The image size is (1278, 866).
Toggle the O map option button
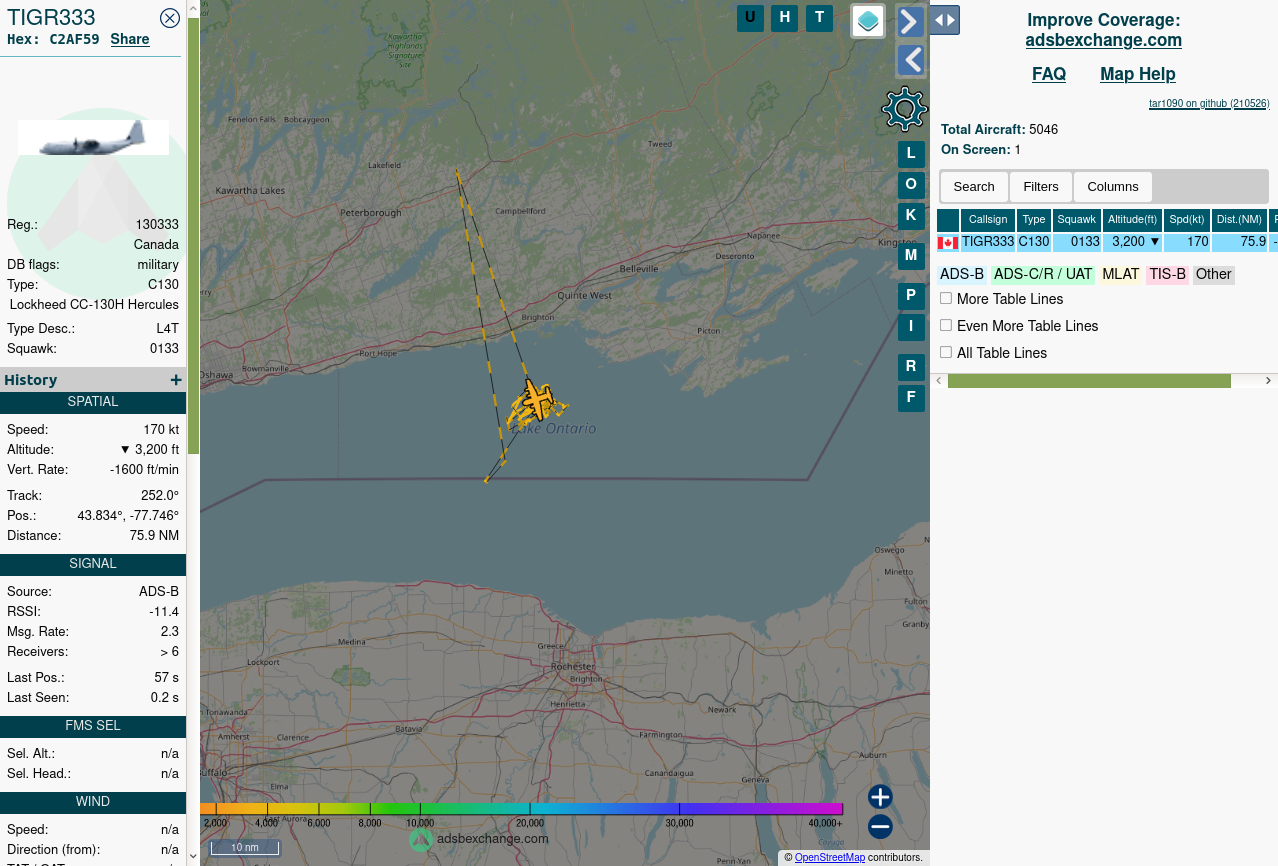(911, 184)
